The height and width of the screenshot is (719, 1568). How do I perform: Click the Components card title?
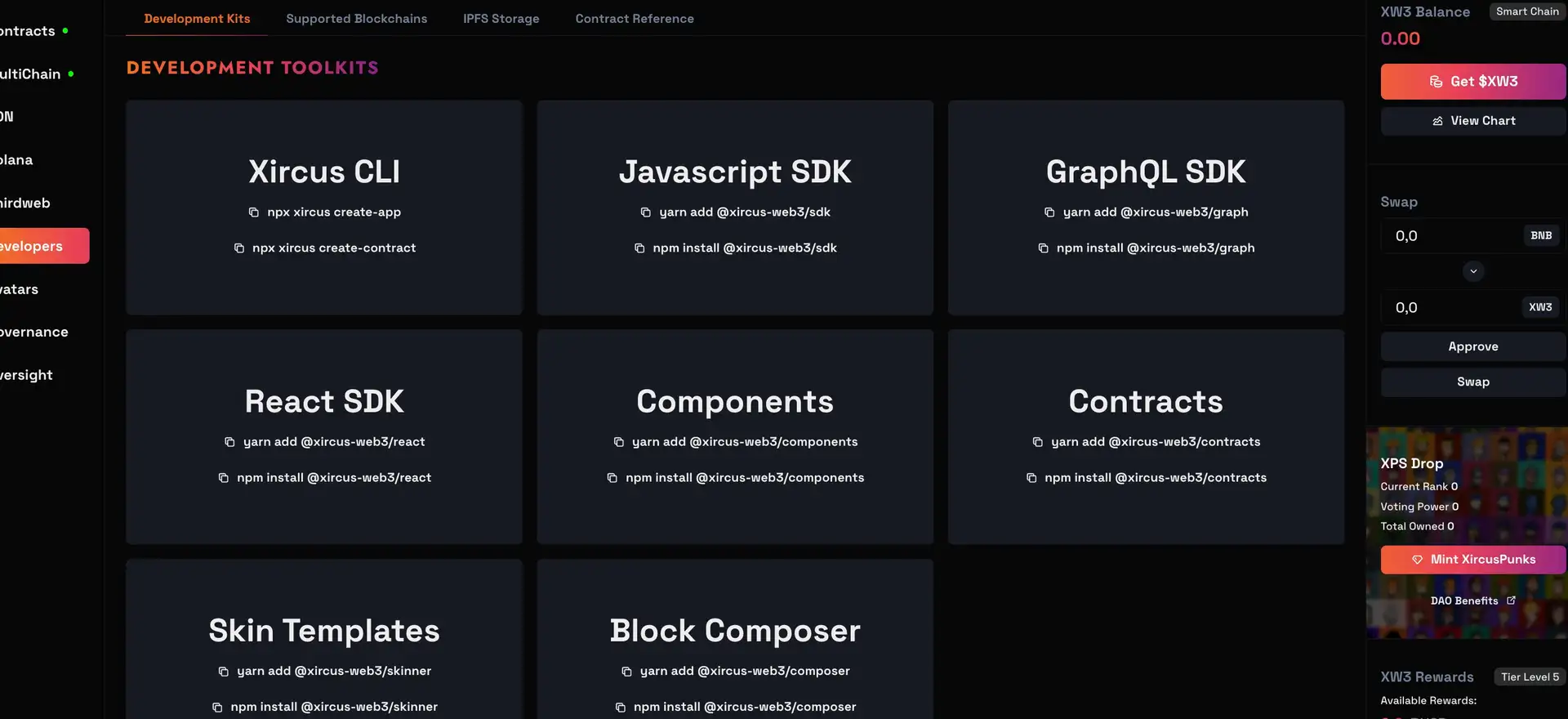click(x=735, y=402)
